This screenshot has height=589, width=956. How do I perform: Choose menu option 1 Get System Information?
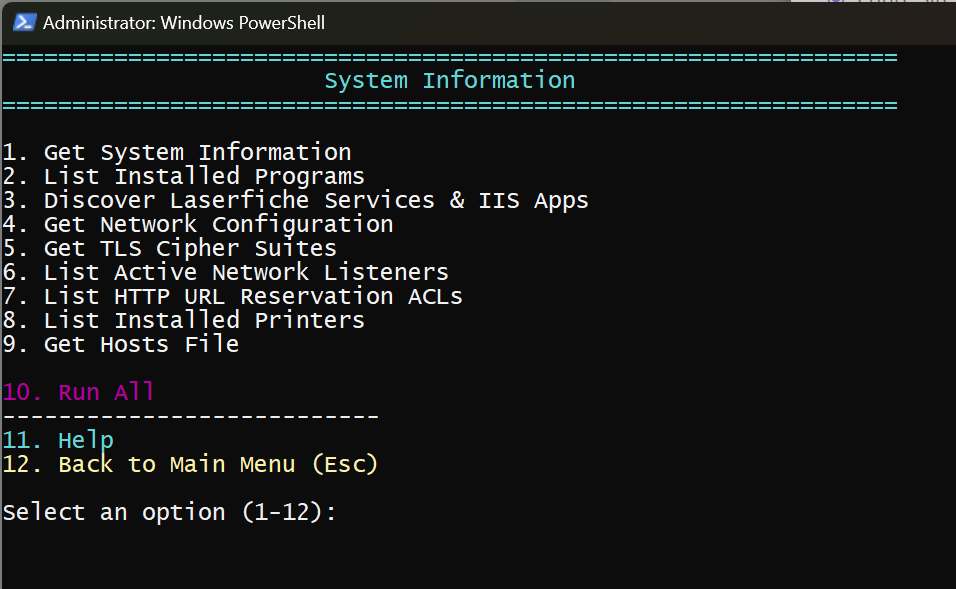coord(177,152)
